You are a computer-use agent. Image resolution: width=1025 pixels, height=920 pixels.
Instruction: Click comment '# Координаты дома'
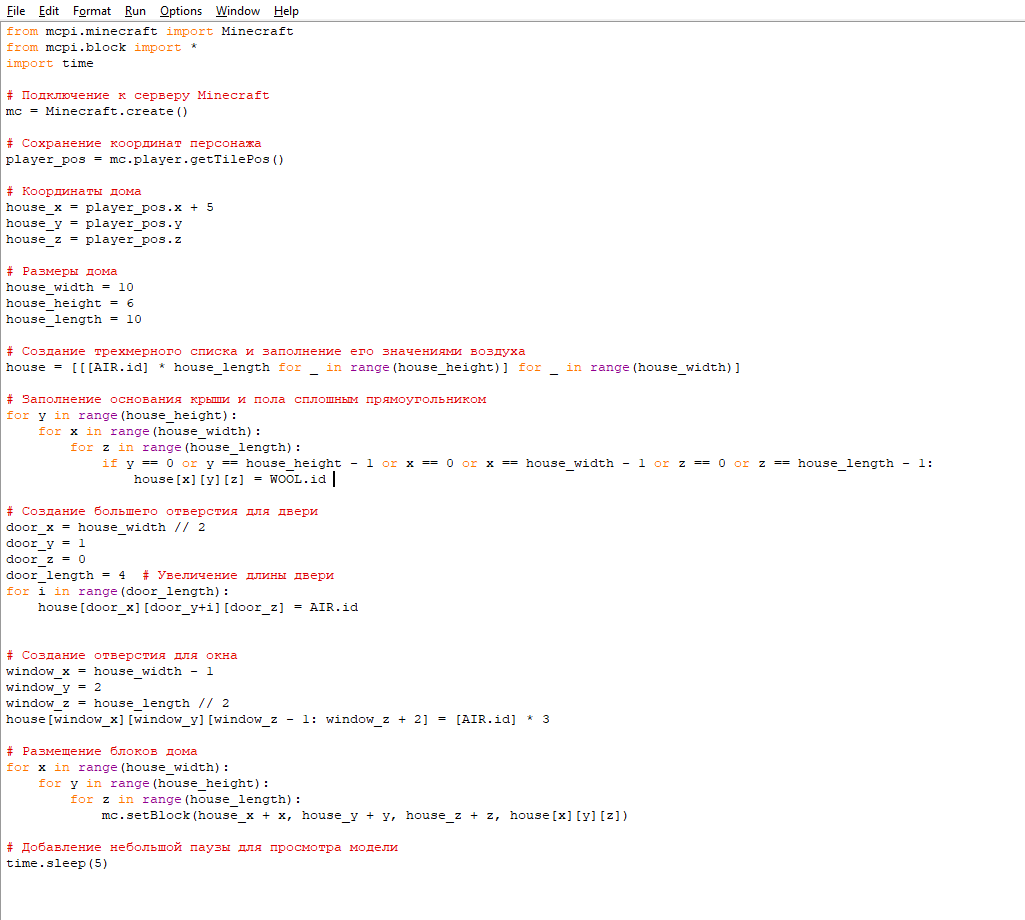pyautogui.click(x=74, y=192)
